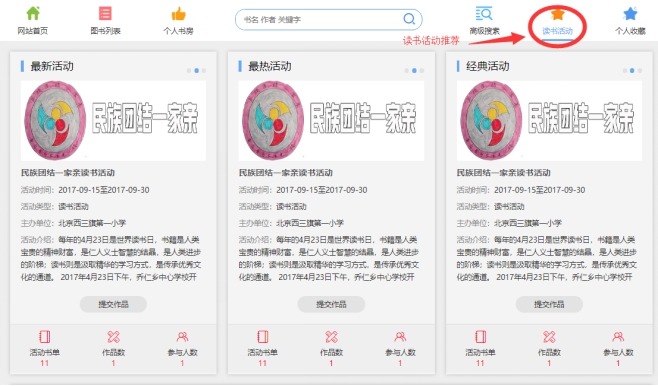Click the 个人收藏 nav label

click(630, 31)
